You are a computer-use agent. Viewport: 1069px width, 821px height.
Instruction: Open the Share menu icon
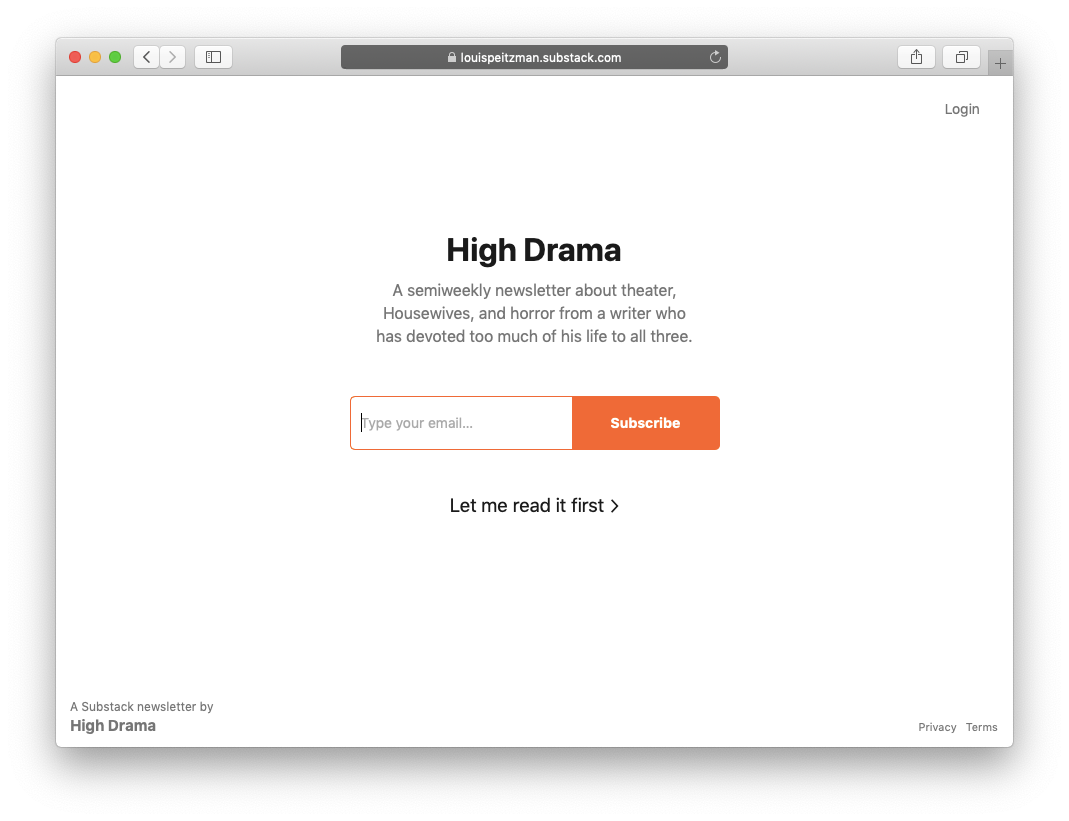point(916,57)
